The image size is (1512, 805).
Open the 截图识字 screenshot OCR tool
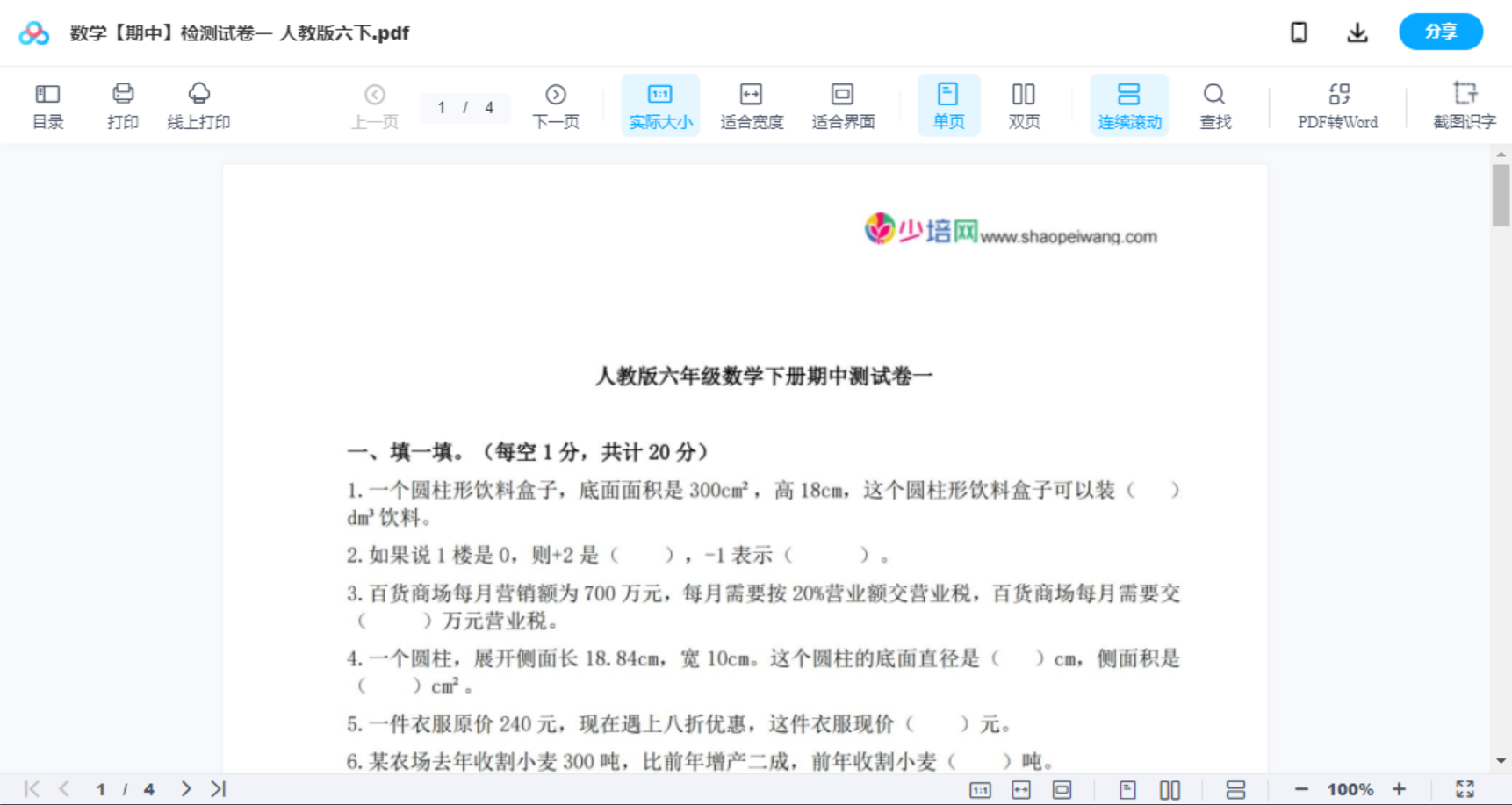pos(1465,104)
